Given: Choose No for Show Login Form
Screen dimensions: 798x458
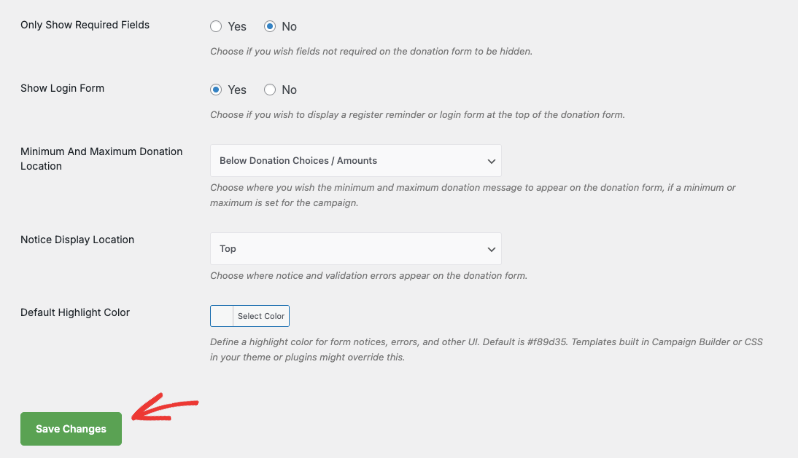Looking at the screenshot, I should click(270, 89).
